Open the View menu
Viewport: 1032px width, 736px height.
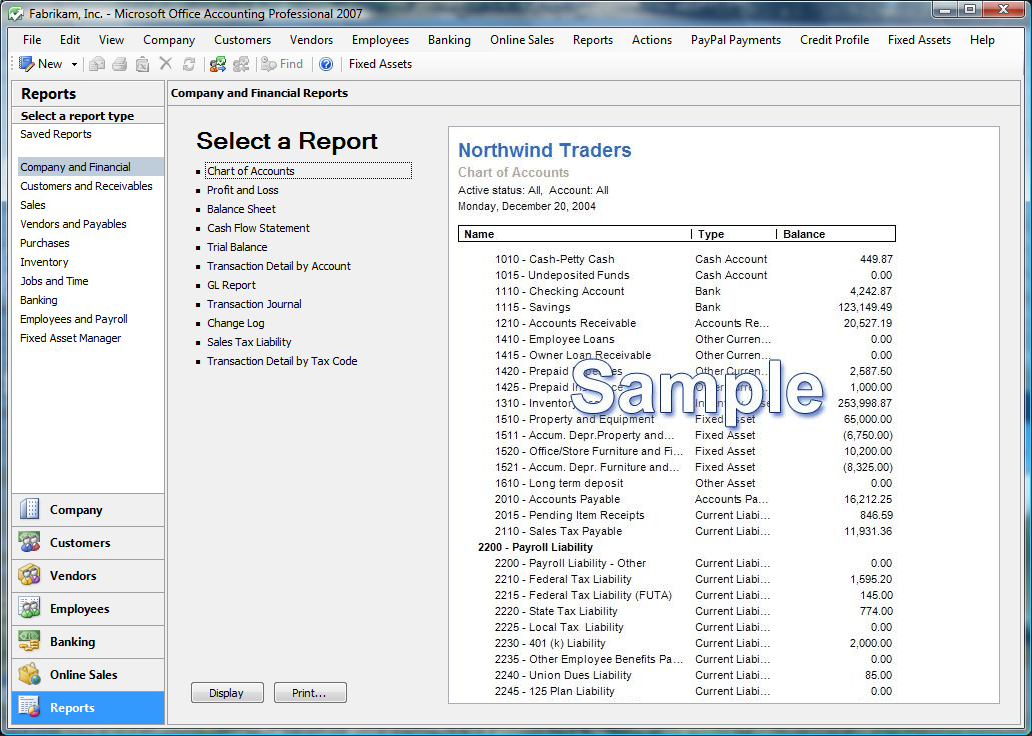(x=111, y=39)
